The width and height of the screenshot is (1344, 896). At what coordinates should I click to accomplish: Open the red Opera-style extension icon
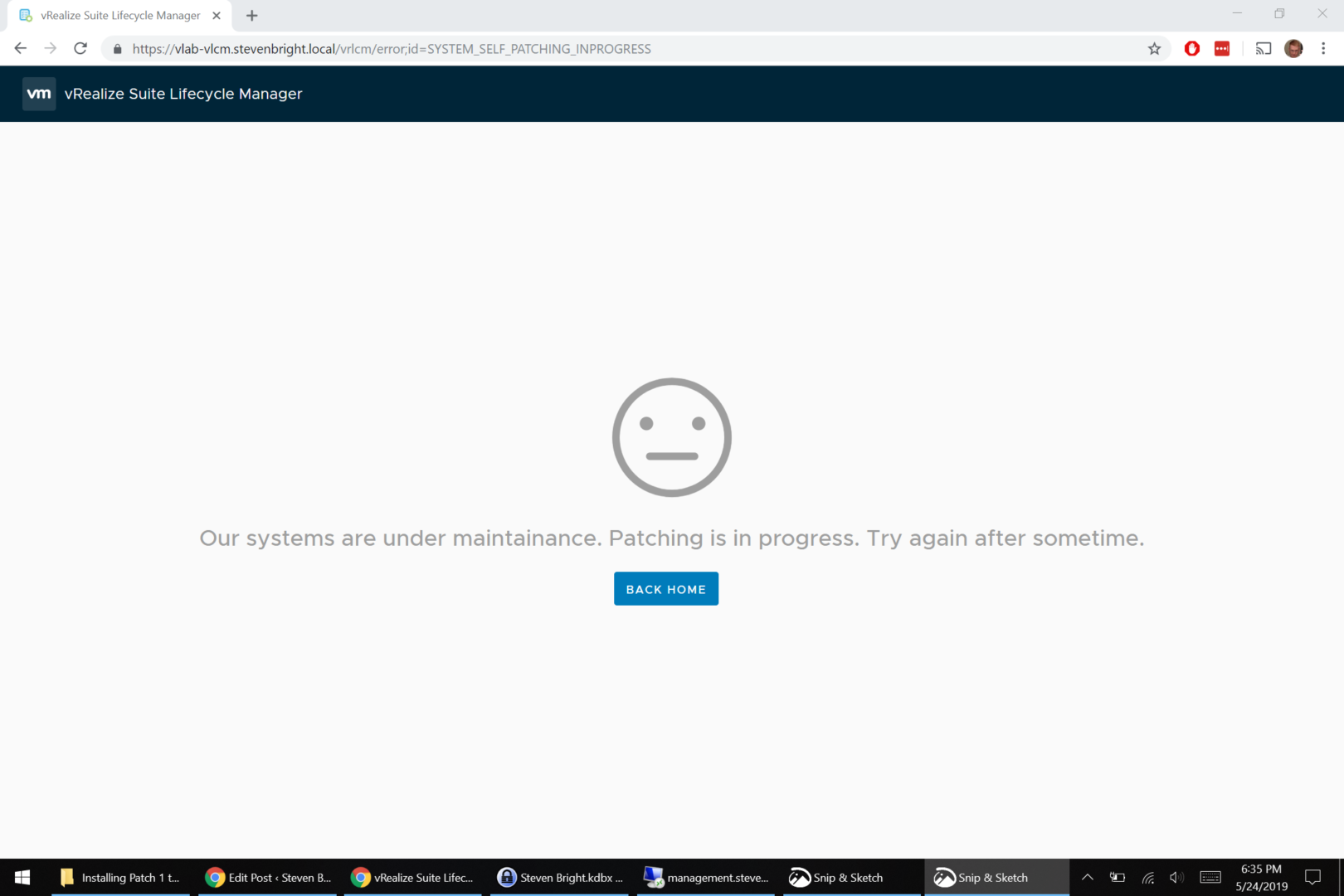pyautogui.click(x=1192, y=49)
